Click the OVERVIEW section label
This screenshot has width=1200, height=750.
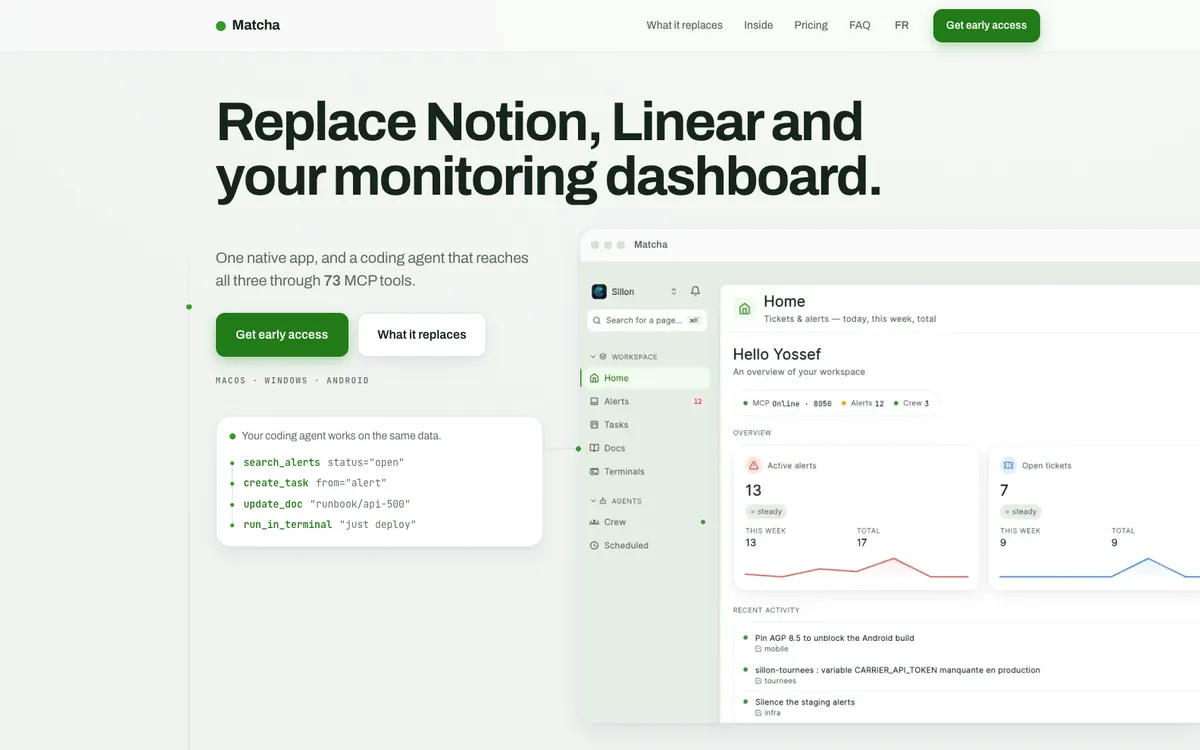pyautogui.click(x=752, y=433)
